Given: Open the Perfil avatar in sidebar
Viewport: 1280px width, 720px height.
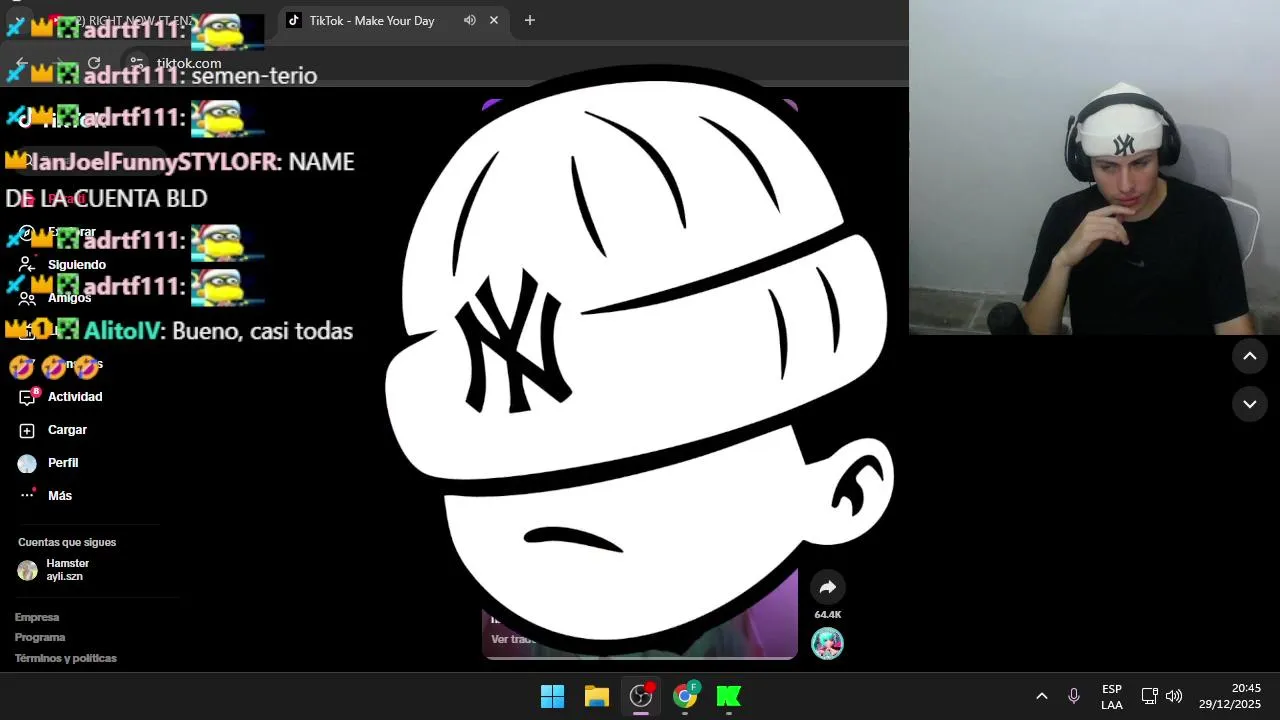Looking at the screenshot, I should (27, 463).
